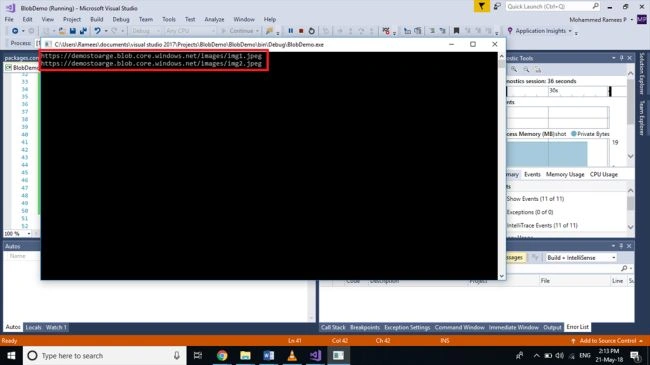Click the microphone icon in taskbar search

[177, 355]
